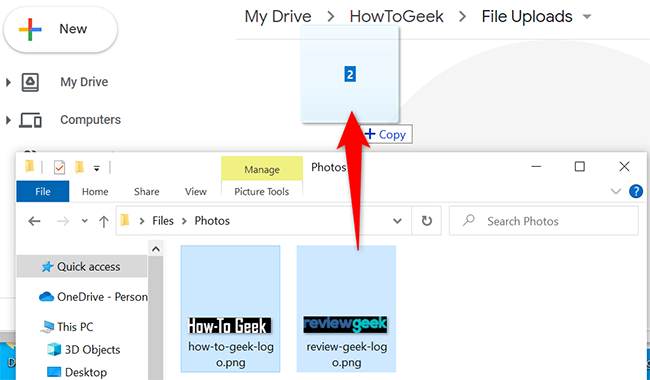Viewport: 650px width, 380px height.
Task: Click the New button in Google Drive
Action: 61,29
